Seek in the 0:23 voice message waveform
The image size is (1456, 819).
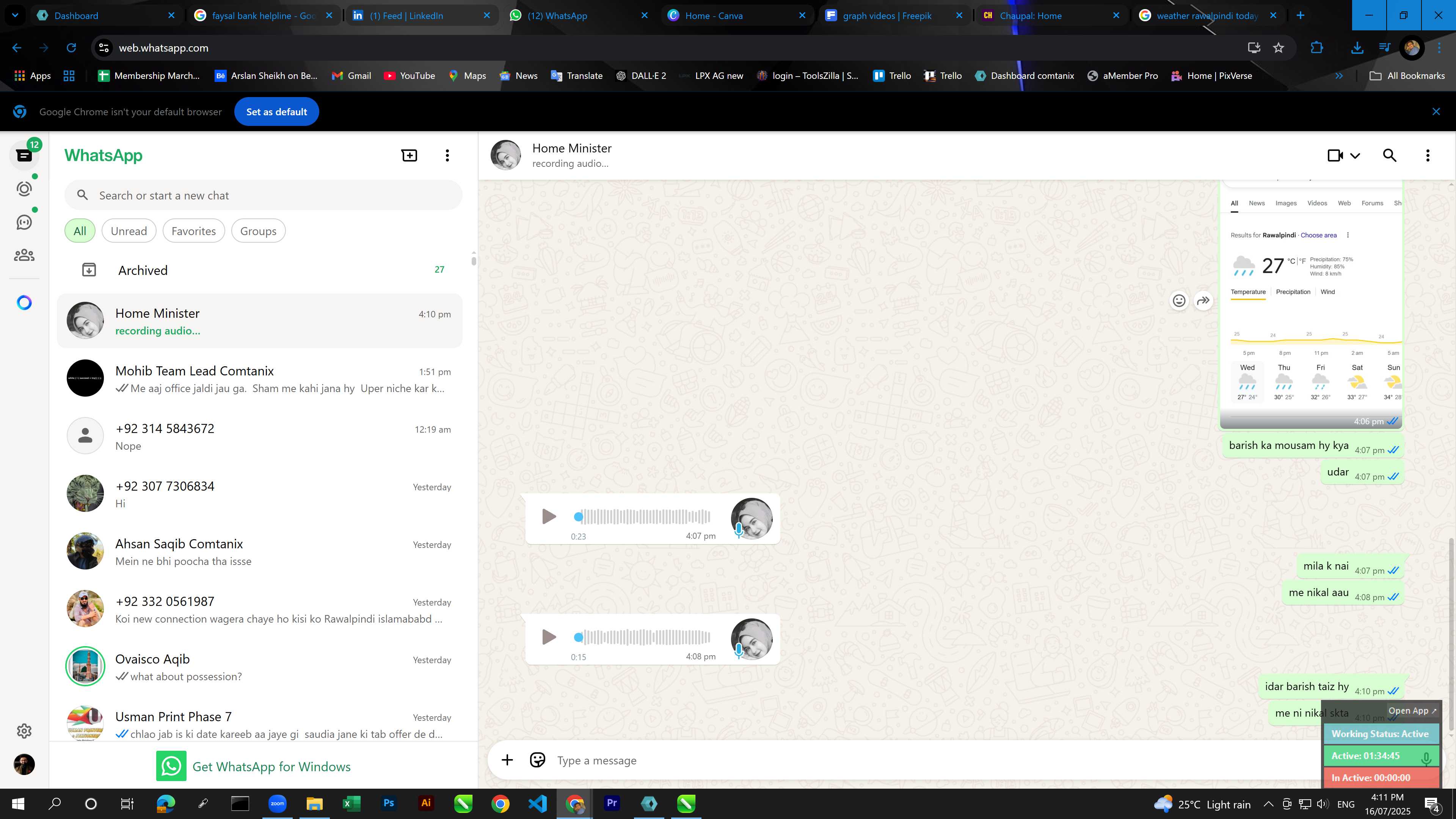(643, 516)
